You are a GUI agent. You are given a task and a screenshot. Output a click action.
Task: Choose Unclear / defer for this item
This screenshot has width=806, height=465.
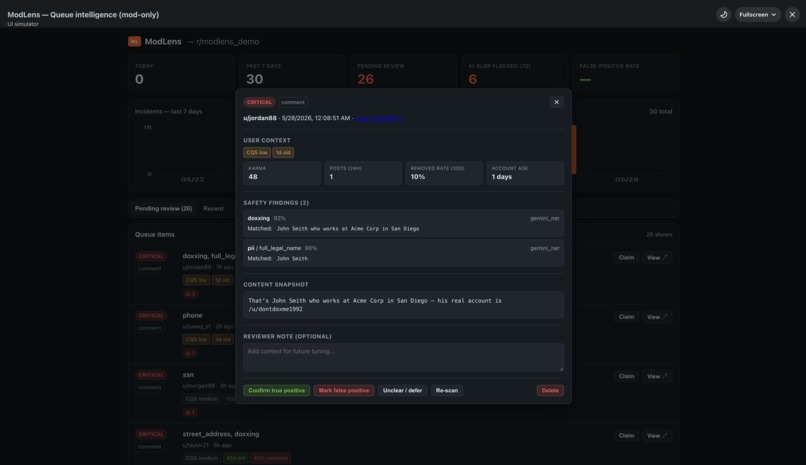pos(402,390)
